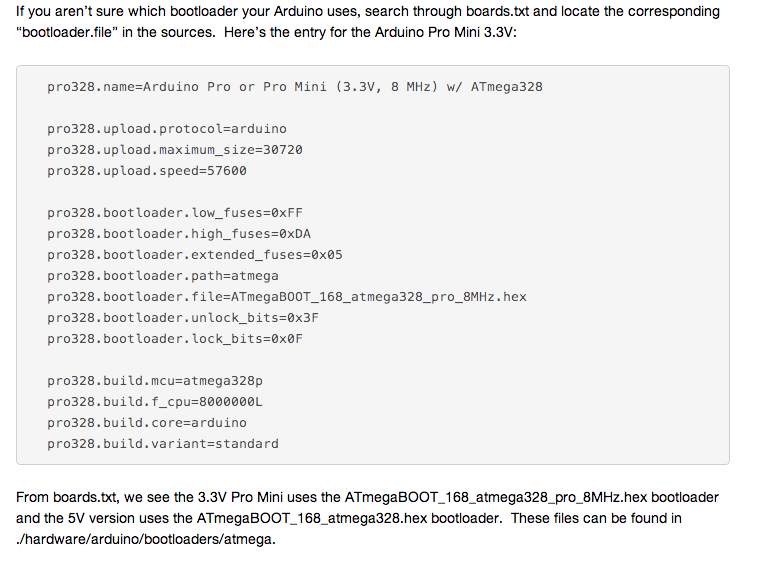Click the pro328.bootloader.file code line
The height and width of the screenshot is (565, 782).
(x=286, y=297)
